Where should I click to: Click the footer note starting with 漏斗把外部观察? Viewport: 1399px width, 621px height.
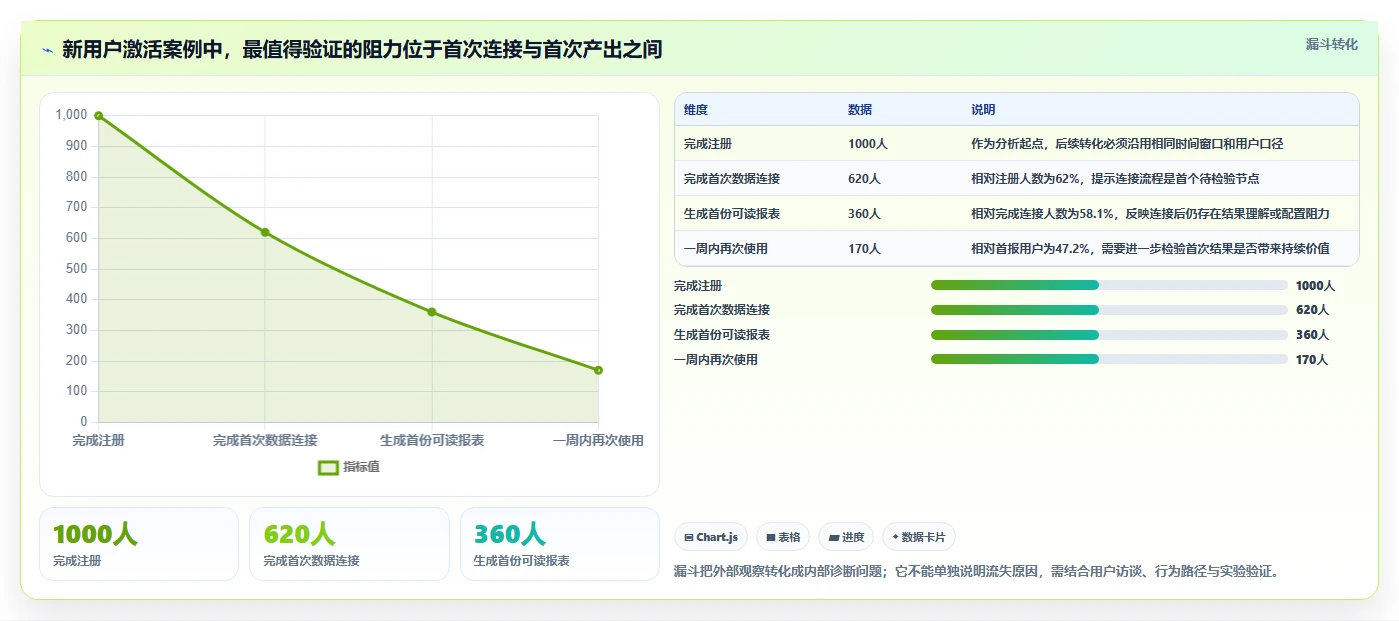pos(977,572)
